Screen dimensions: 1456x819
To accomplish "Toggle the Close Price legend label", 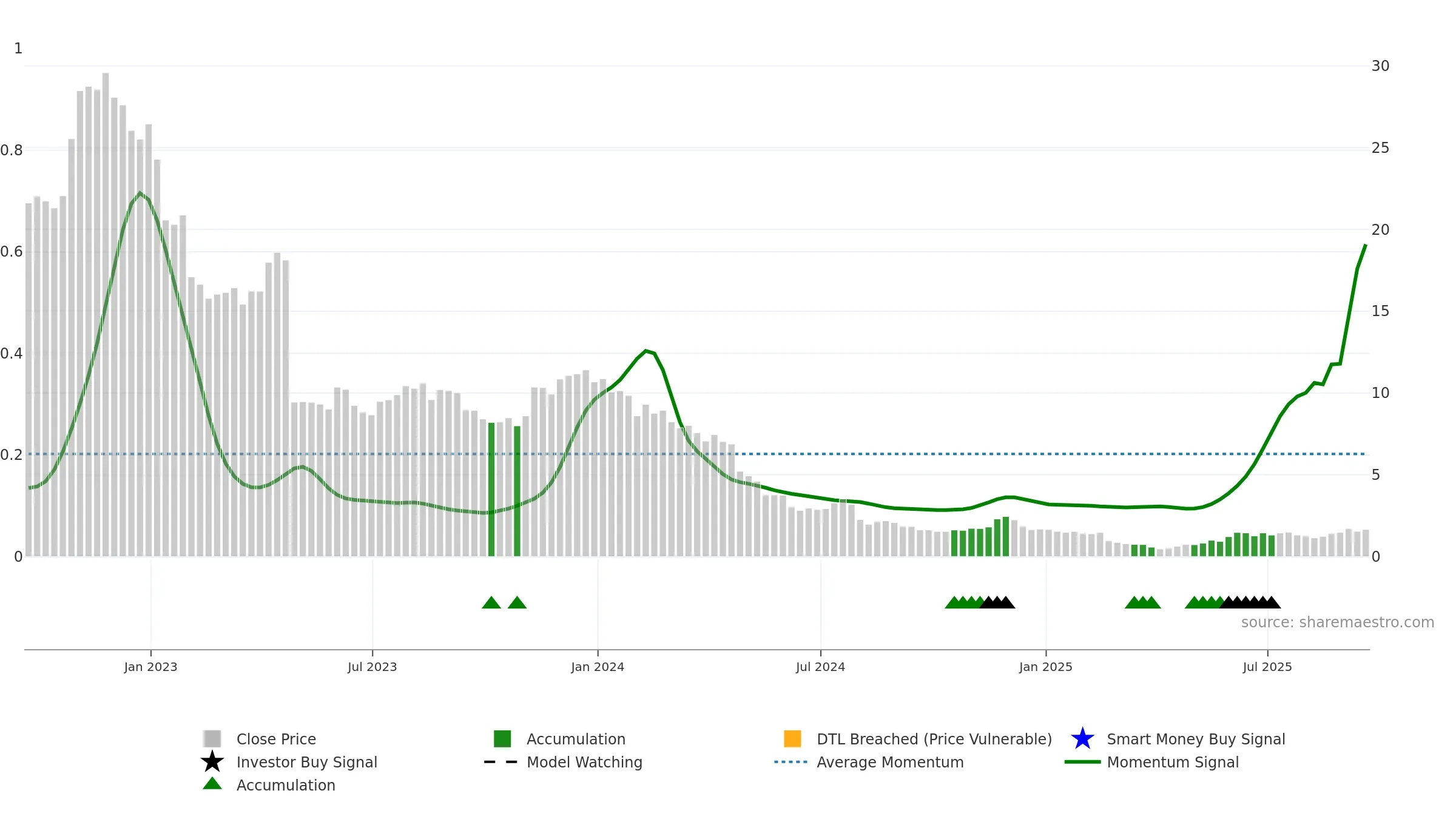I will [276, 739].
